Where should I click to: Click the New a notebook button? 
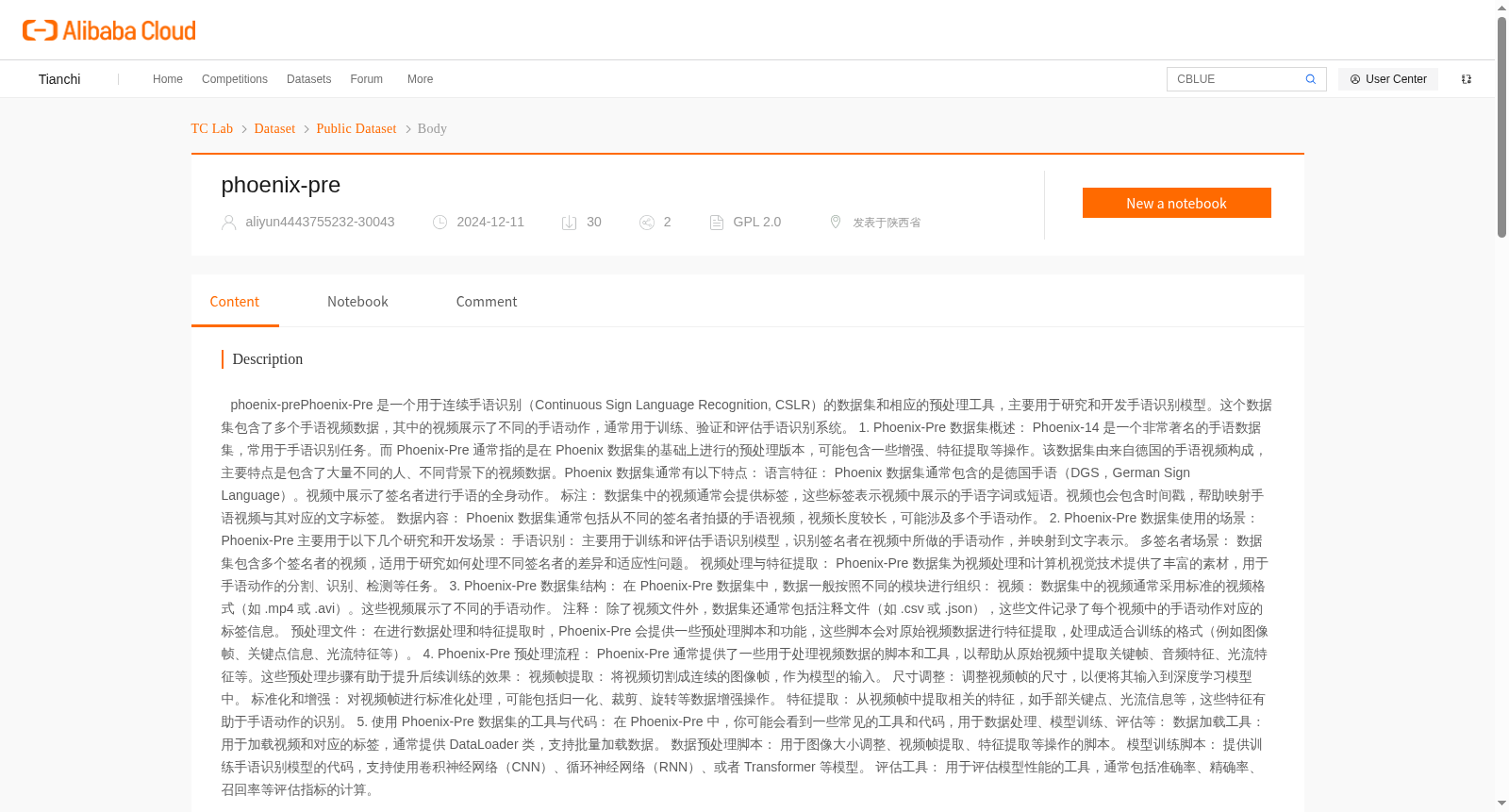click(1177, 203)
